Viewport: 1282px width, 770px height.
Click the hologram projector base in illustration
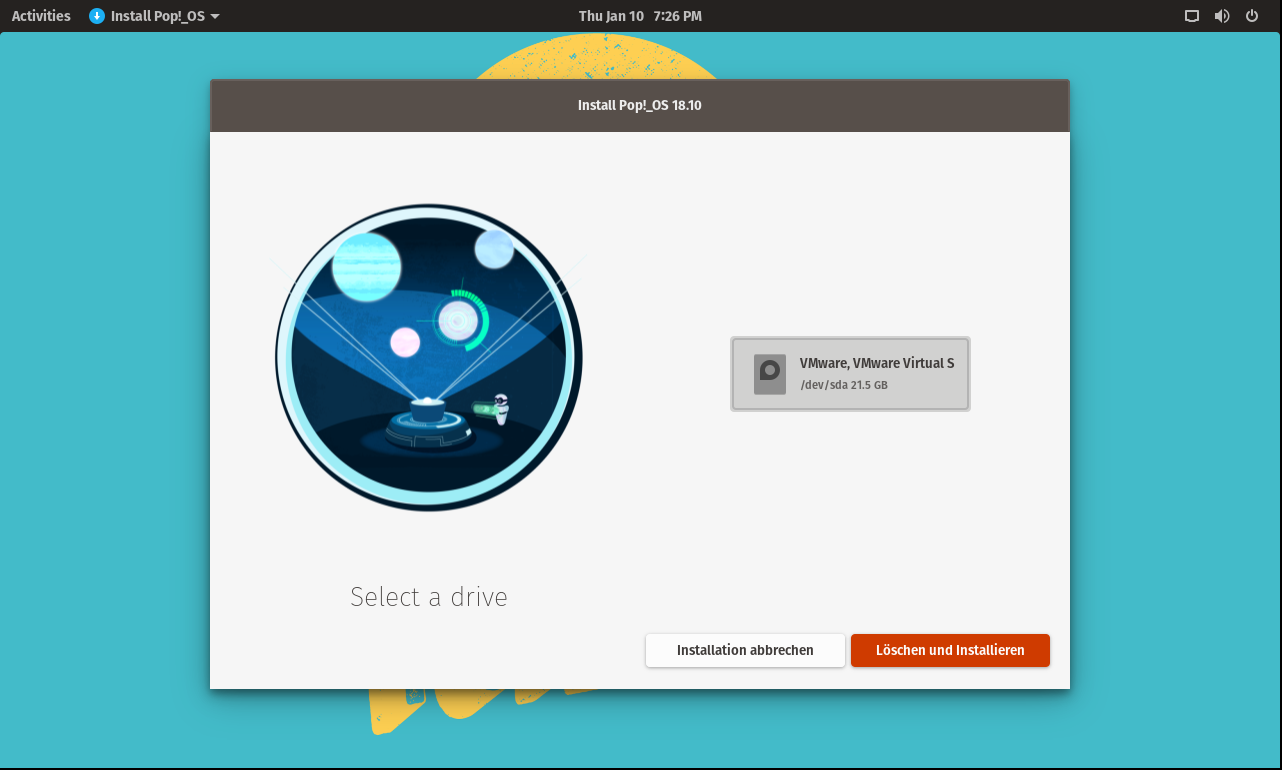click(428, 427)
